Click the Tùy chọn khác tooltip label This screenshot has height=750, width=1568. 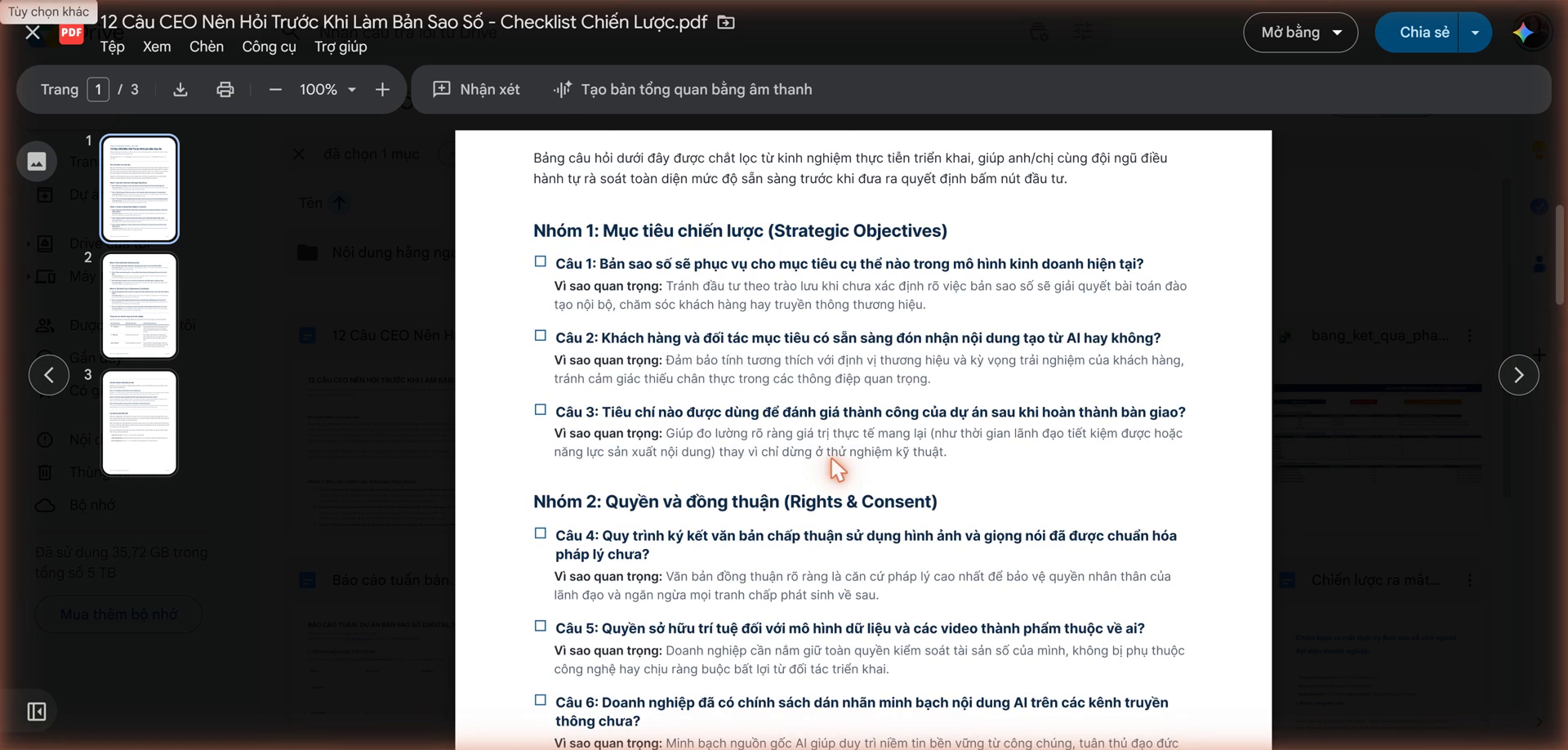coord(48,11)
